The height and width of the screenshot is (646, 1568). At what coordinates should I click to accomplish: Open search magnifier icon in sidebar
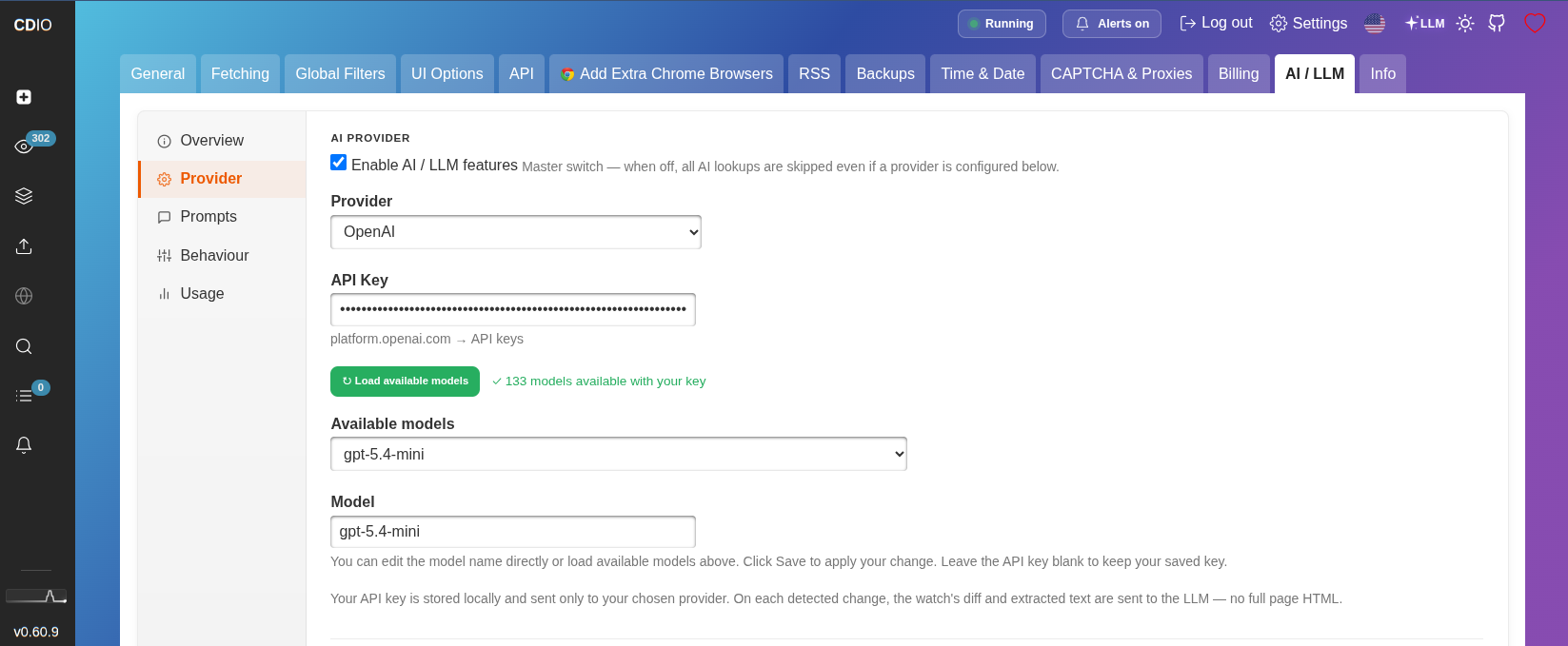click(24, 346)
